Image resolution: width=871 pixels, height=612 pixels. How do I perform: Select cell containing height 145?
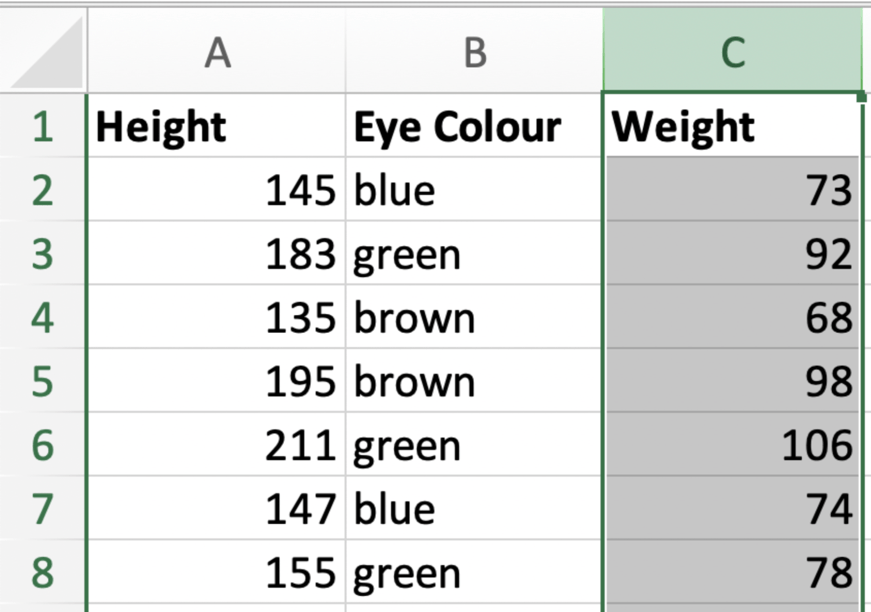217,189
